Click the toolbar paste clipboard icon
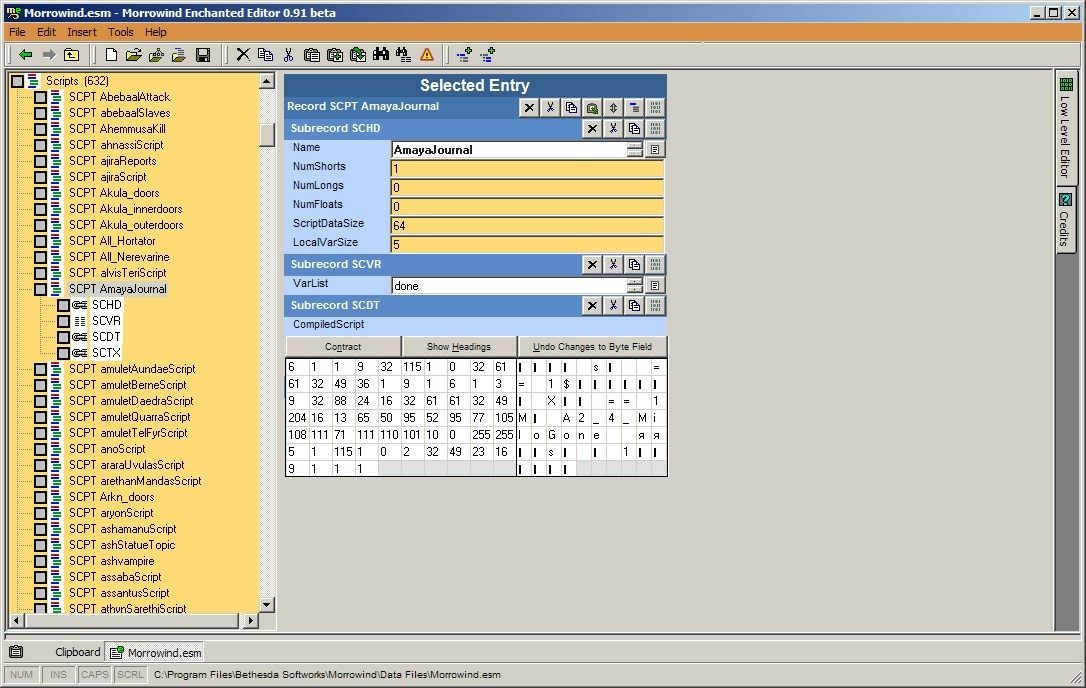The image size is (1086, 688). (312, 55)
